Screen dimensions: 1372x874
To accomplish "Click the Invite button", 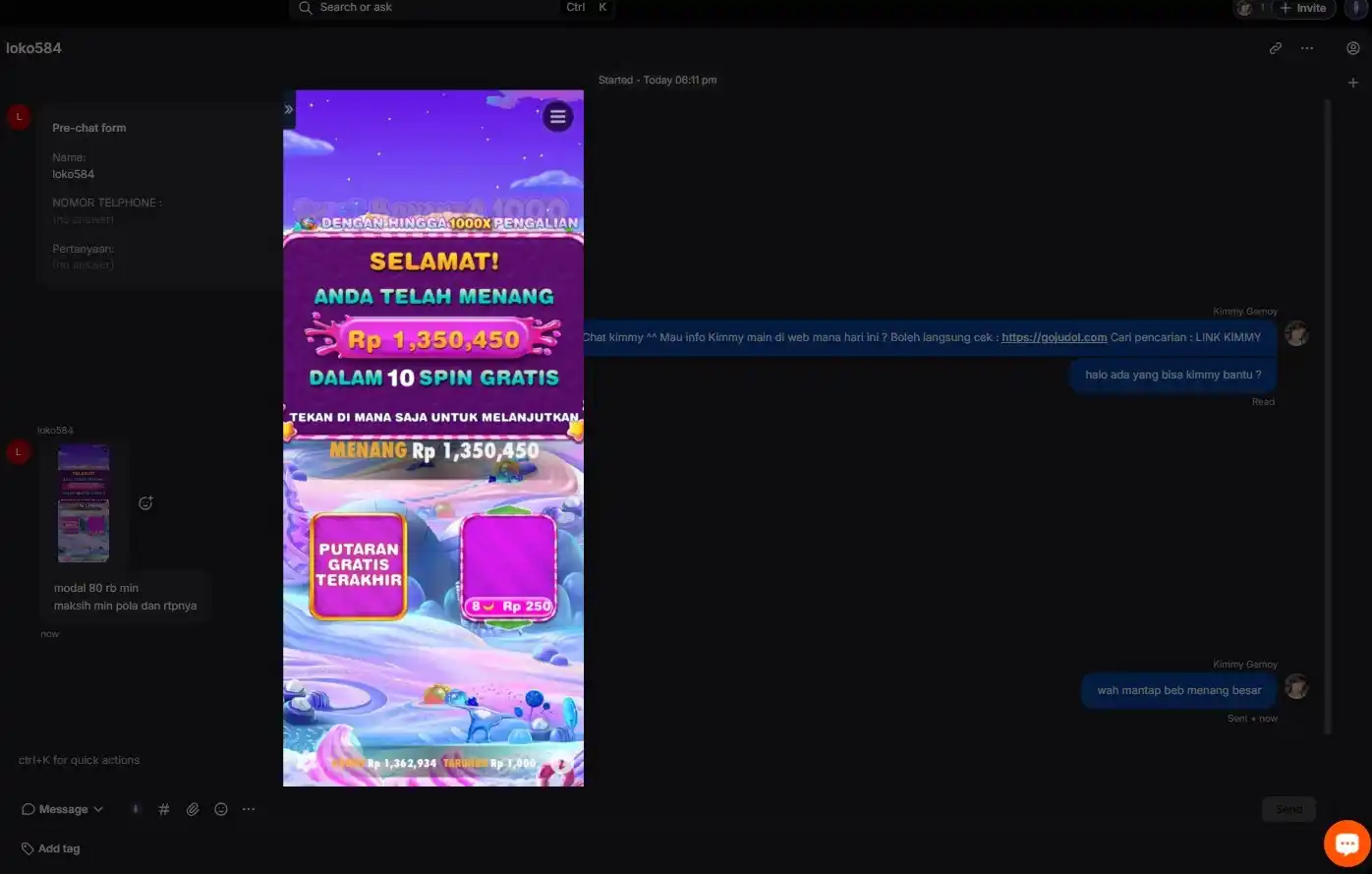I will point(1304,8).
